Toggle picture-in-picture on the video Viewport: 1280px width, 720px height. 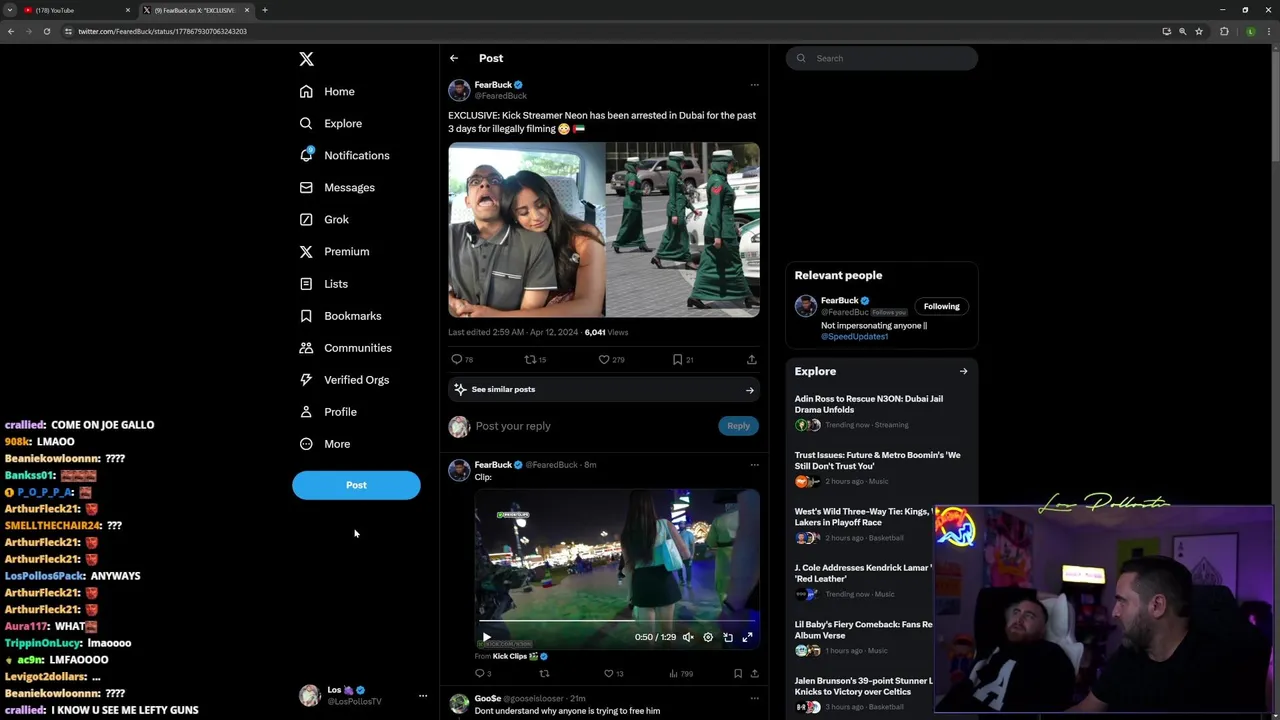[728, 637]
